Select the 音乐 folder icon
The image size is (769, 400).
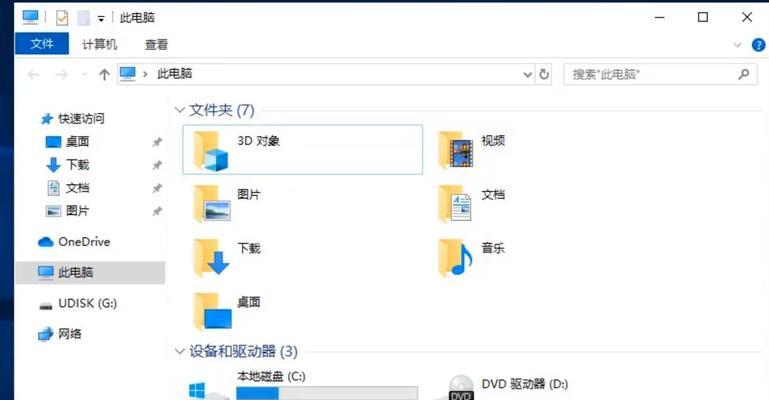coord(455,257)
